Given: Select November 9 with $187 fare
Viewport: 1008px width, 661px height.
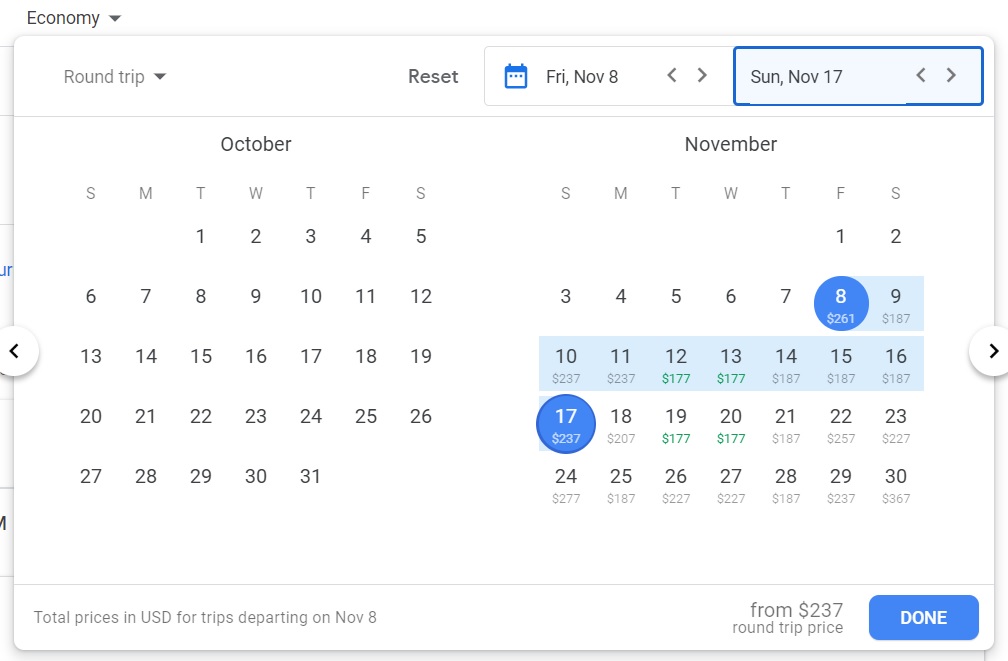Looking at the screenshot, I should 896,304.
